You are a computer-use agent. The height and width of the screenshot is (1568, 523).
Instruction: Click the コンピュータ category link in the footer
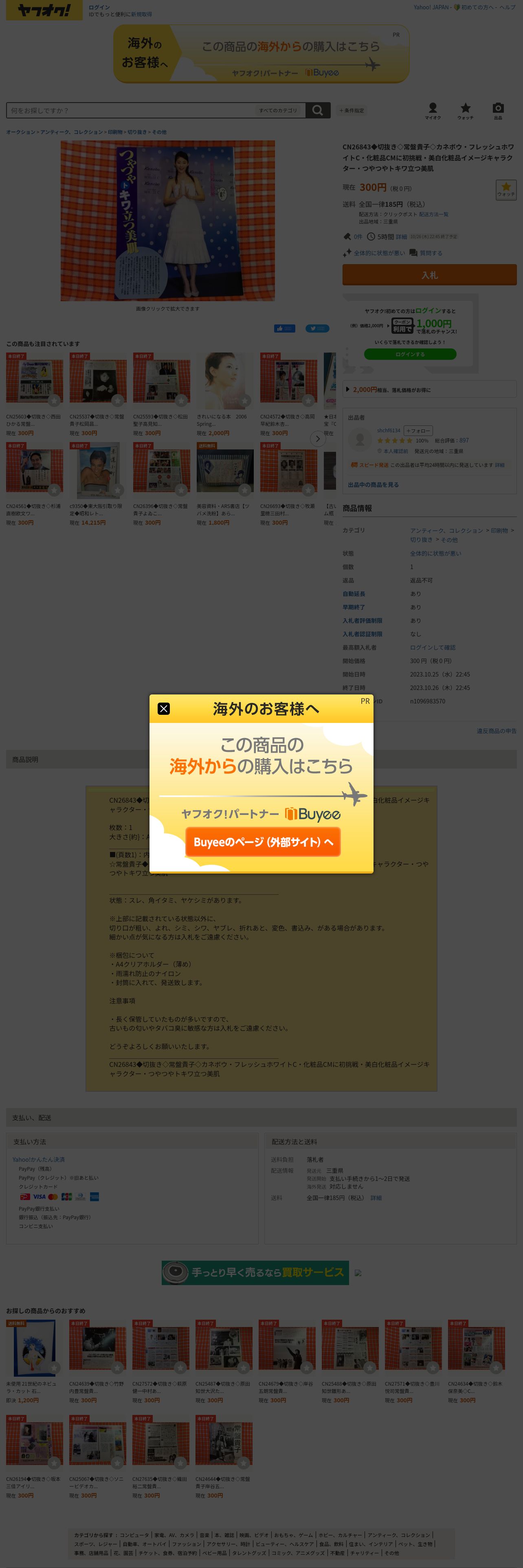click(134, 1535)
